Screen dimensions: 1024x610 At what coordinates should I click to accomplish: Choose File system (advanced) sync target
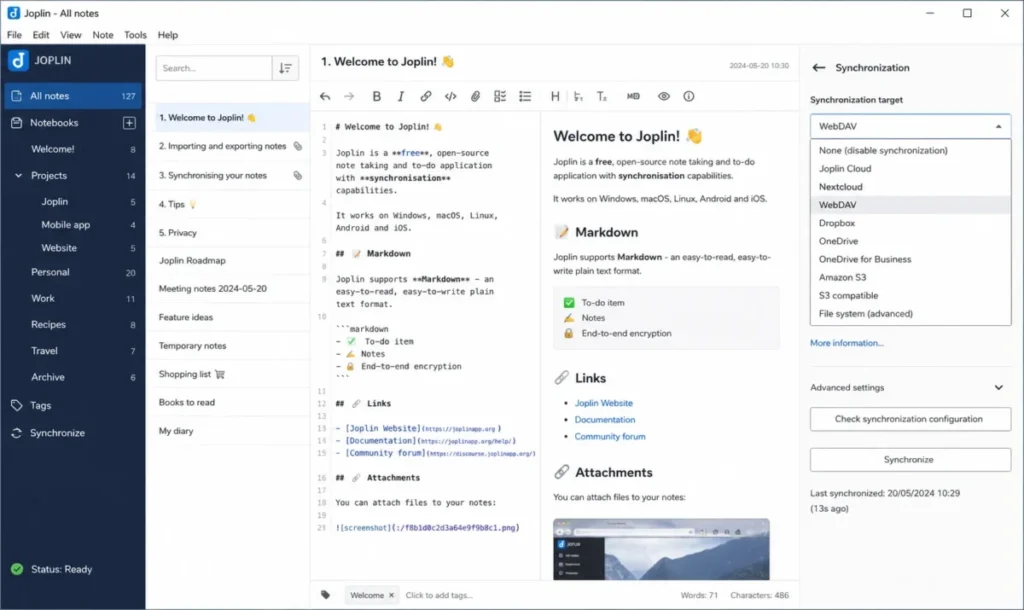click(910, 313)
